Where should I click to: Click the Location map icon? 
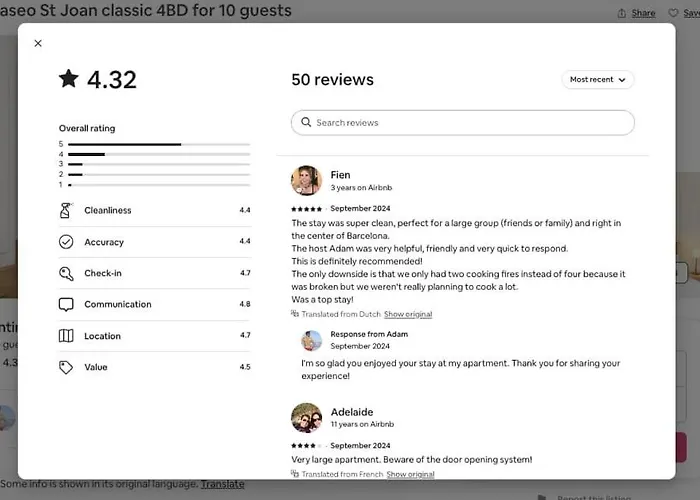[66, 336]
